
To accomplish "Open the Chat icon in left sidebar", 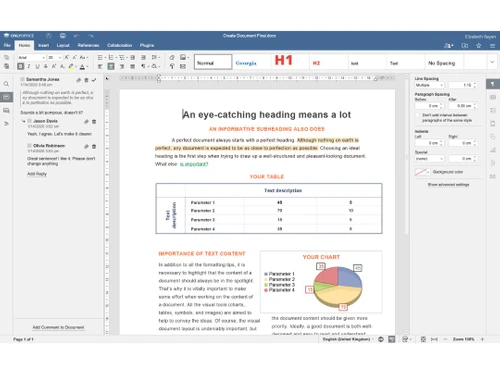I will point(6,111).
